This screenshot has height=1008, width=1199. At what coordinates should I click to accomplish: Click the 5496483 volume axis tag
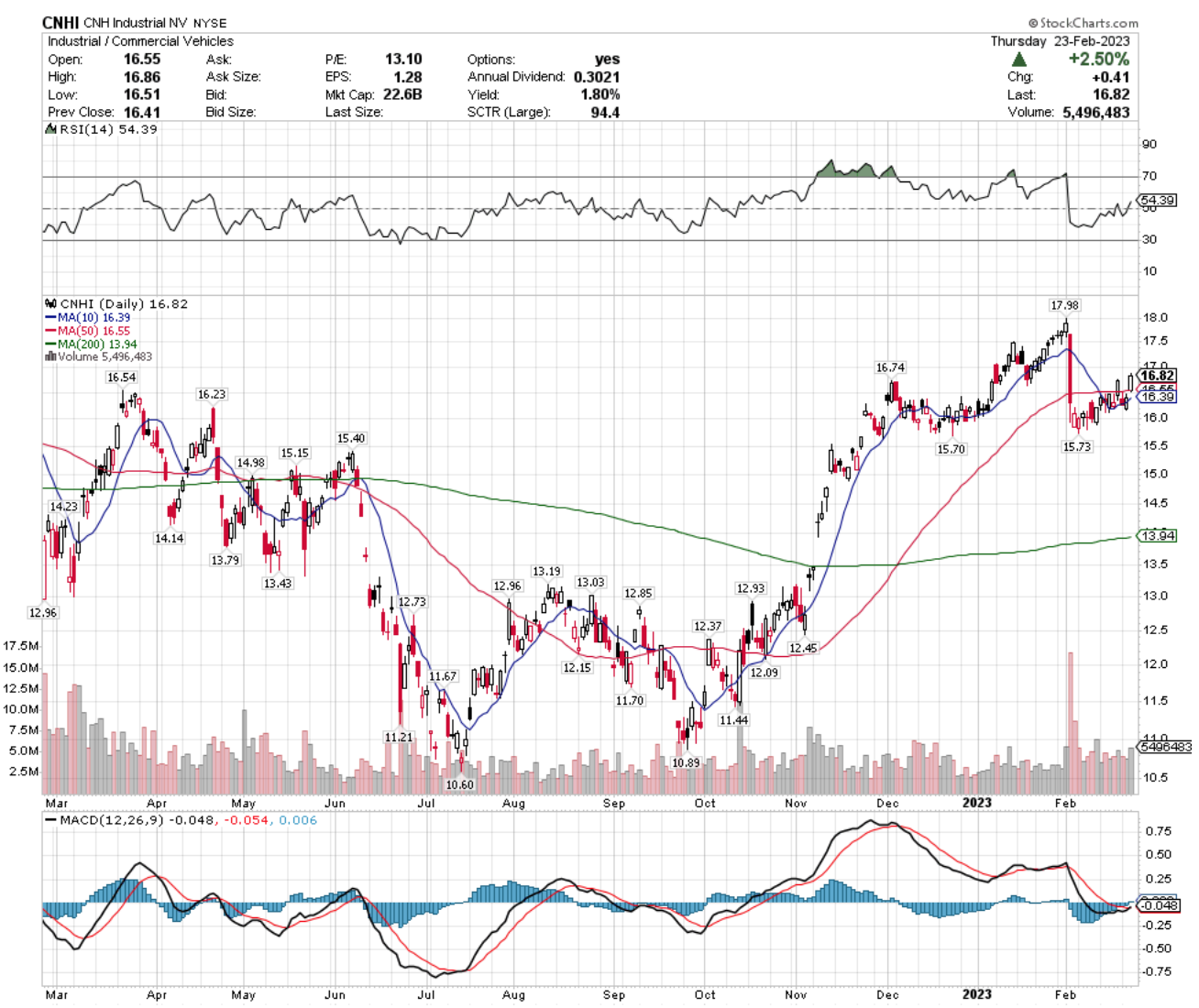click(1165, 747)
